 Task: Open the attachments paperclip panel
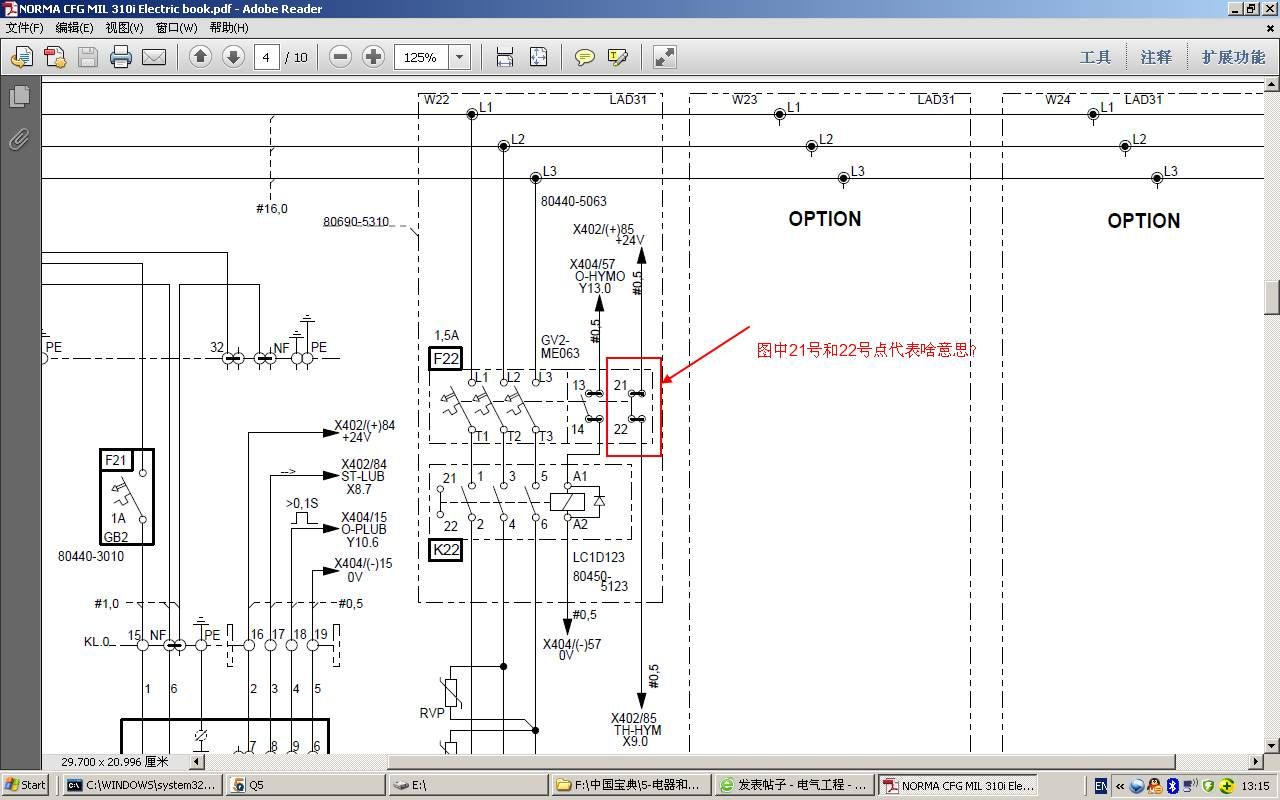(19, 139)
